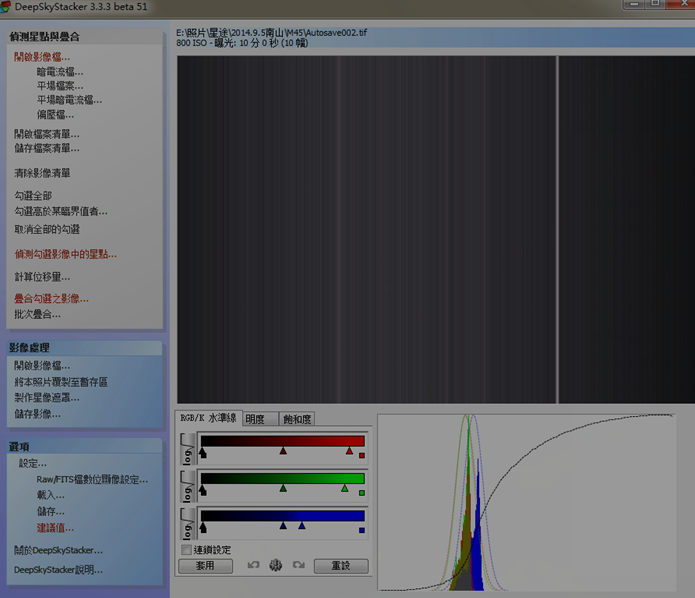
Task: Click the histogram curve graph
Action: tap(527, 502)
